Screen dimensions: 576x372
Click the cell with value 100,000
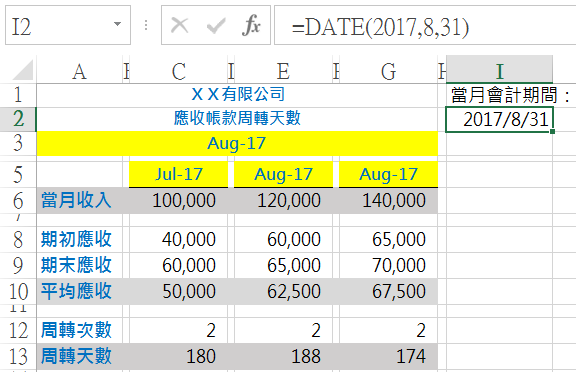pyautogui.click(x=179, y=201)
